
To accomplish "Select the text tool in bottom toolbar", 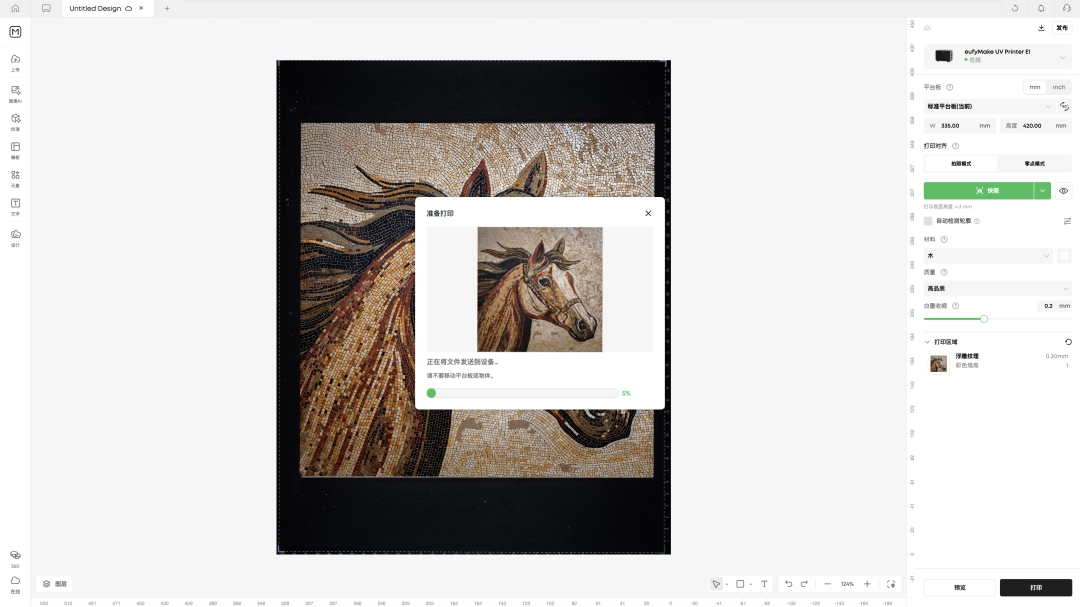I will coord(764,584).
